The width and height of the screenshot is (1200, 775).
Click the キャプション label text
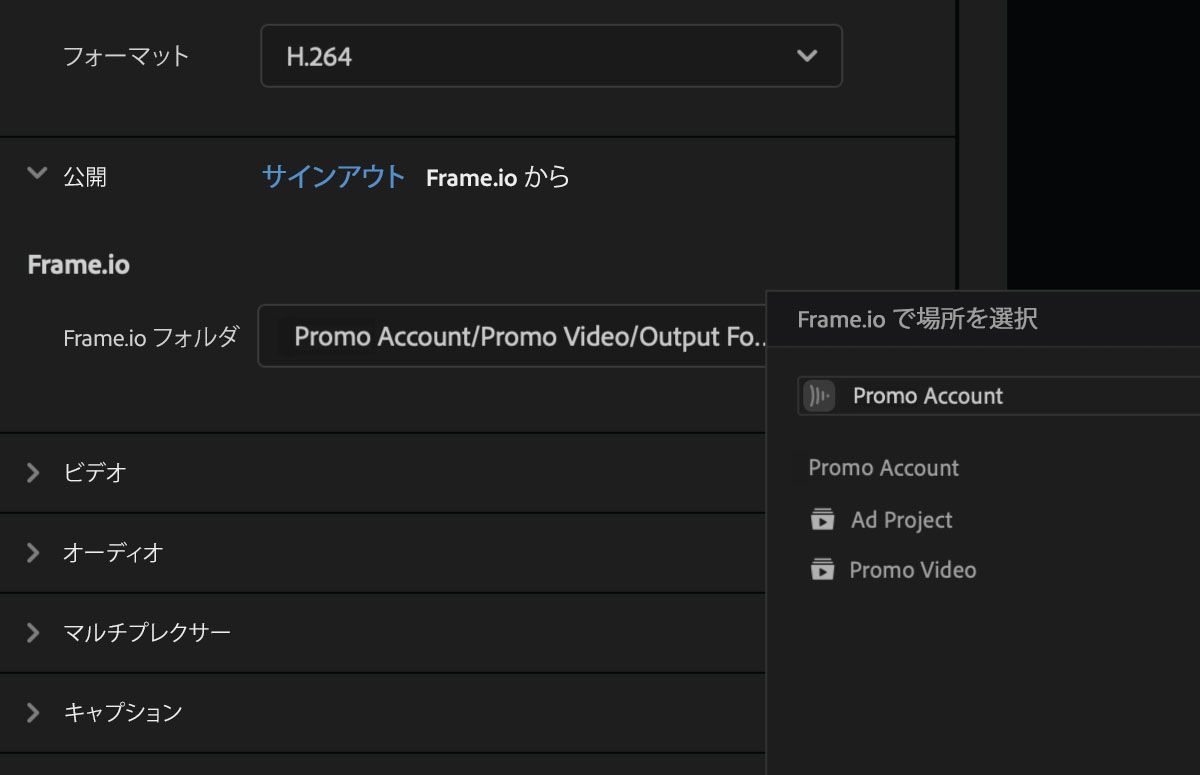[123, 713]
